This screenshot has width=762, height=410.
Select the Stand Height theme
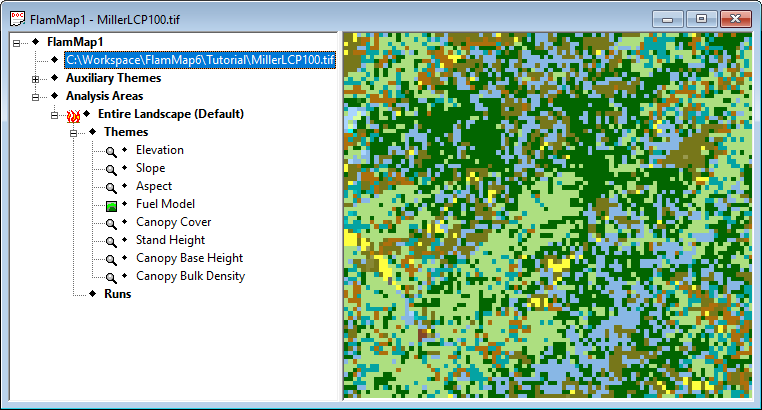coord(171,240)
